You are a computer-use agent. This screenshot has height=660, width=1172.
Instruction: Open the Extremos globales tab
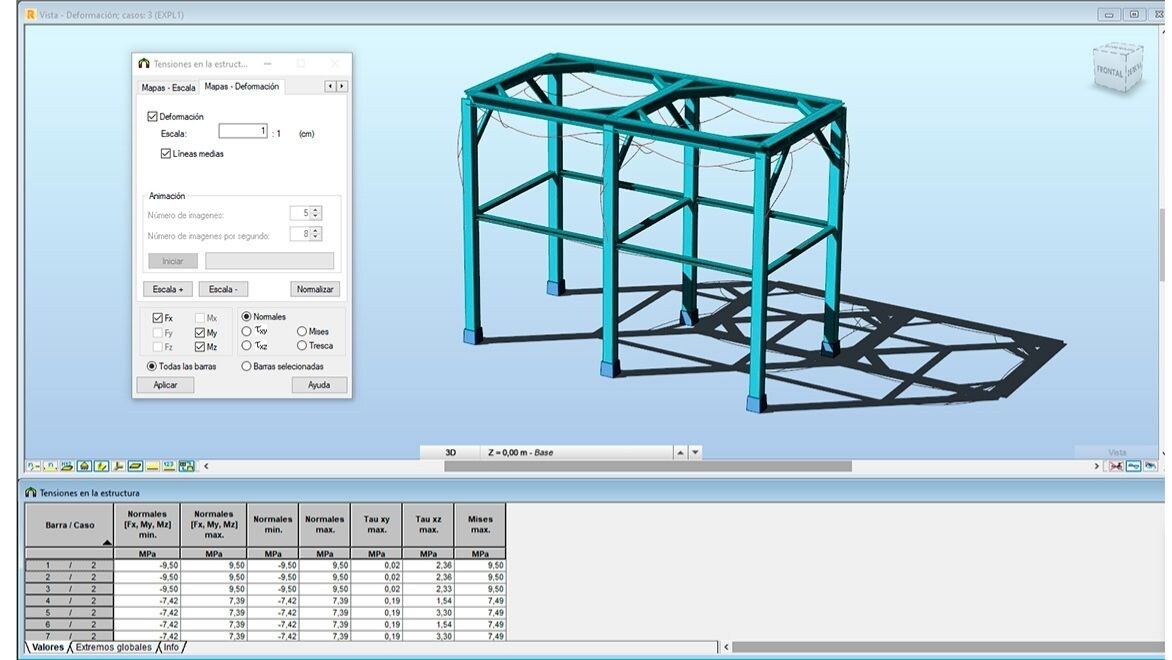click(x=114, y=647)
